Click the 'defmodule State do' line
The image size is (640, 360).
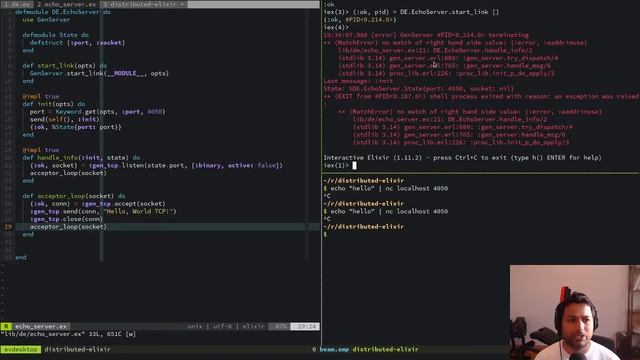[56, 35]
